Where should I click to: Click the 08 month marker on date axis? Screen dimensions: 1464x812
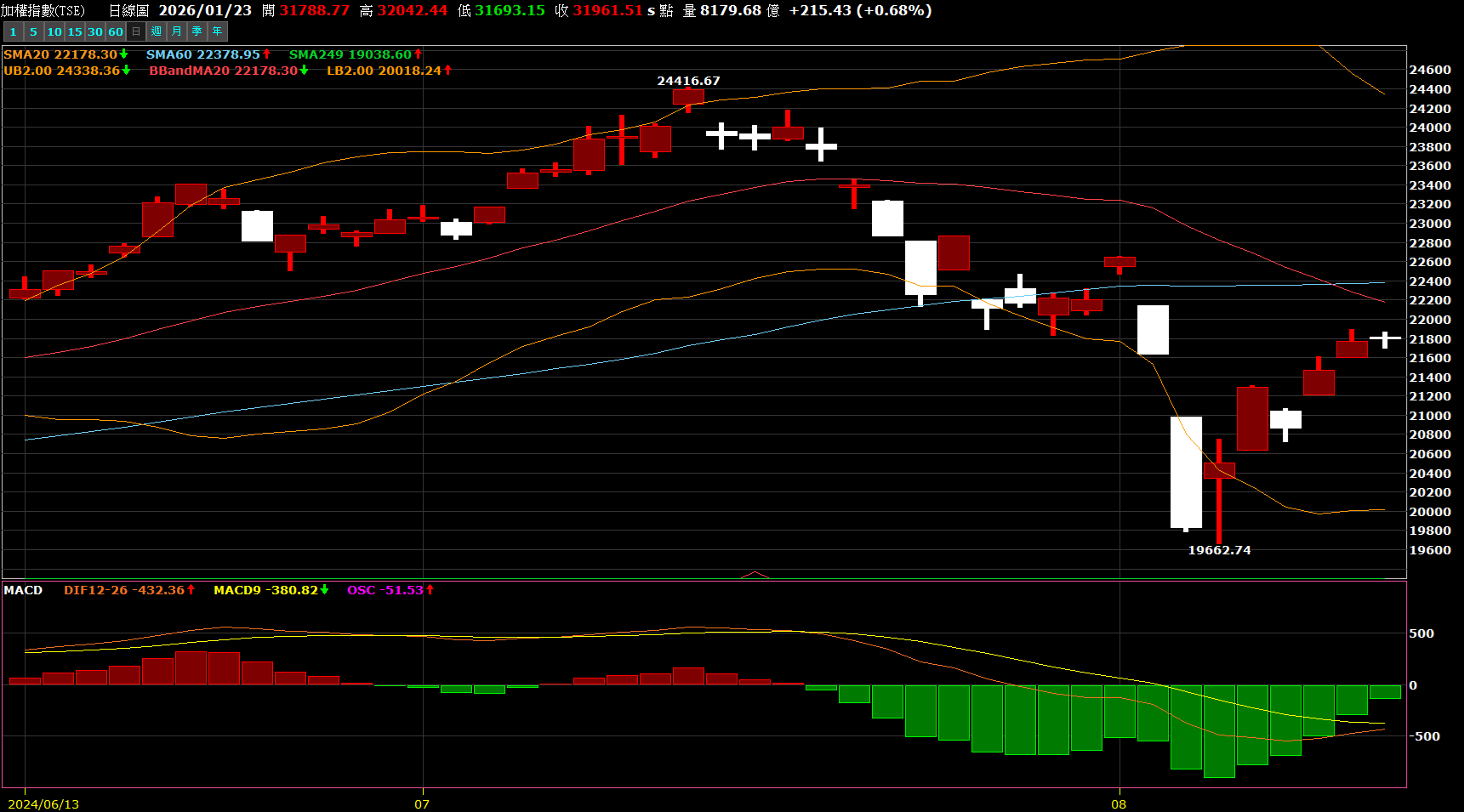(1118, 804)
